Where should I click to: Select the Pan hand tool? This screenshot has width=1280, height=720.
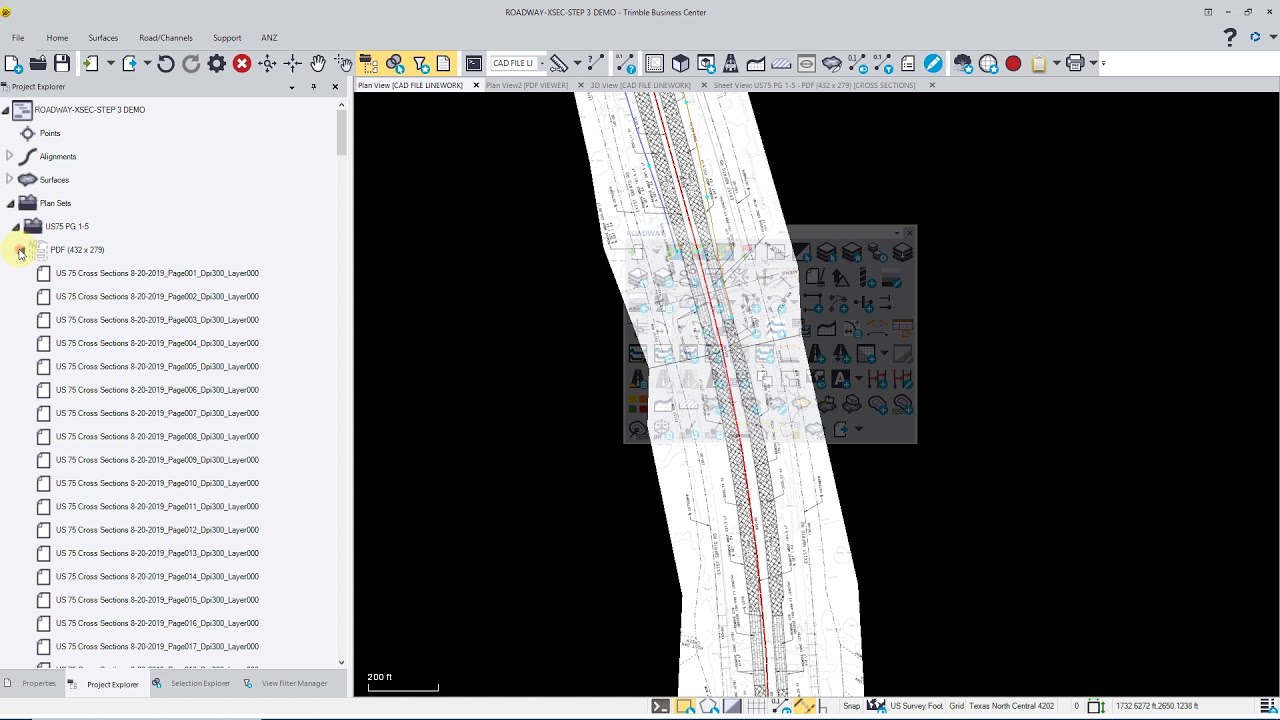(x=318, y=63)
